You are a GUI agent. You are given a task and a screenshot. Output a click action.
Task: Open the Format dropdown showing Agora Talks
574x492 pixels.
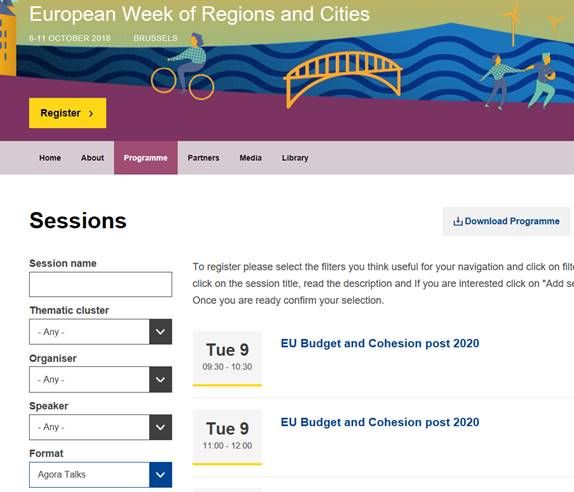point(100,474)
